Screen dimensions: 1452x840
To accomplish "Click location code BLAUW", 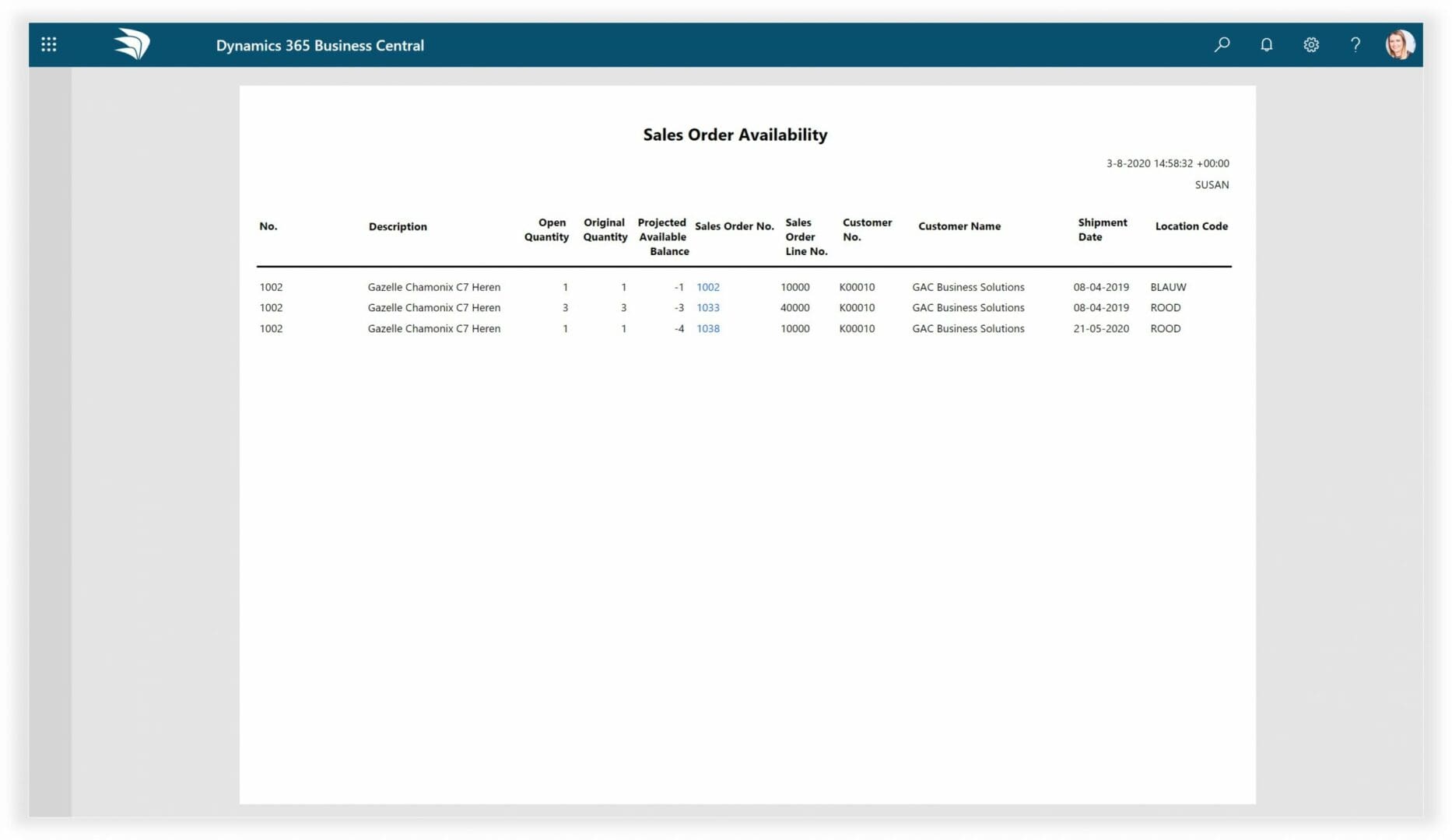I will click(1167, 287).
